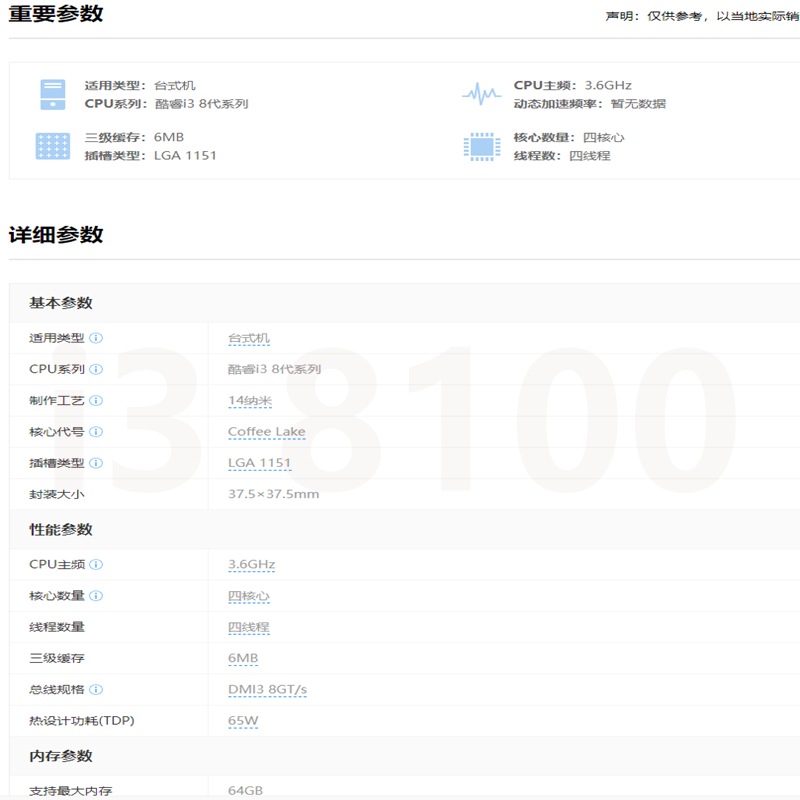Select the 支持最大内存 row label
The height and width of the screenshot is (800, 800).
pos(70,791)
